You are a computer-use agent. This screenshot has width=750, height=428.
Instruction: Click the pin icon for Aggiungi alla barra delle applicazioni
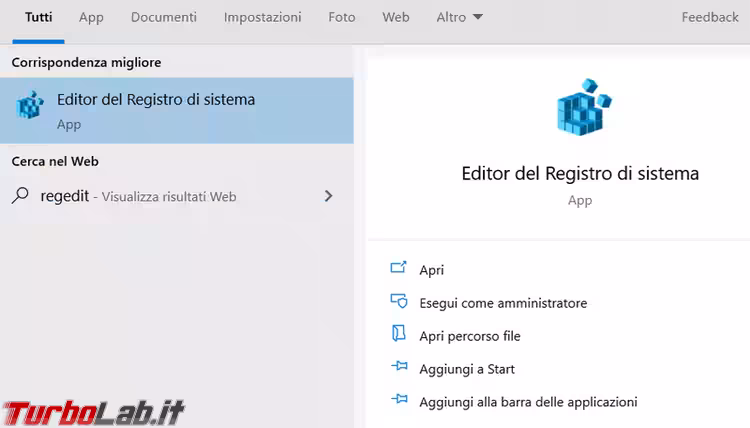[x=399, y=401]
